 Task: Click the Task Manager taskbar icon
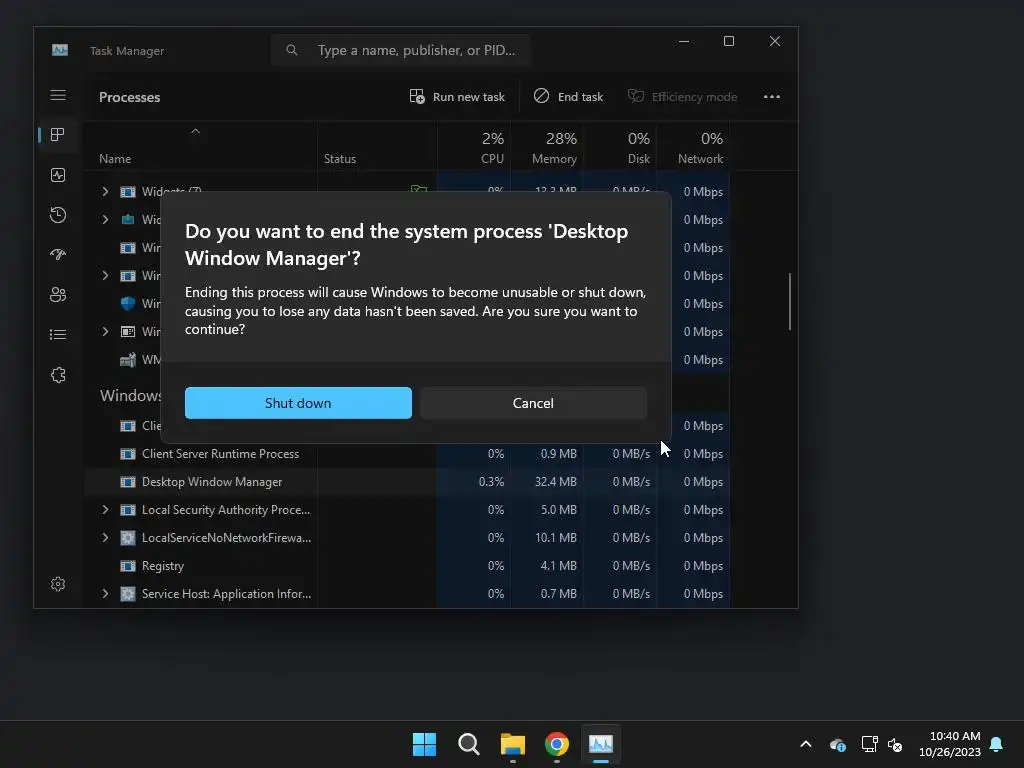(601, 744)
